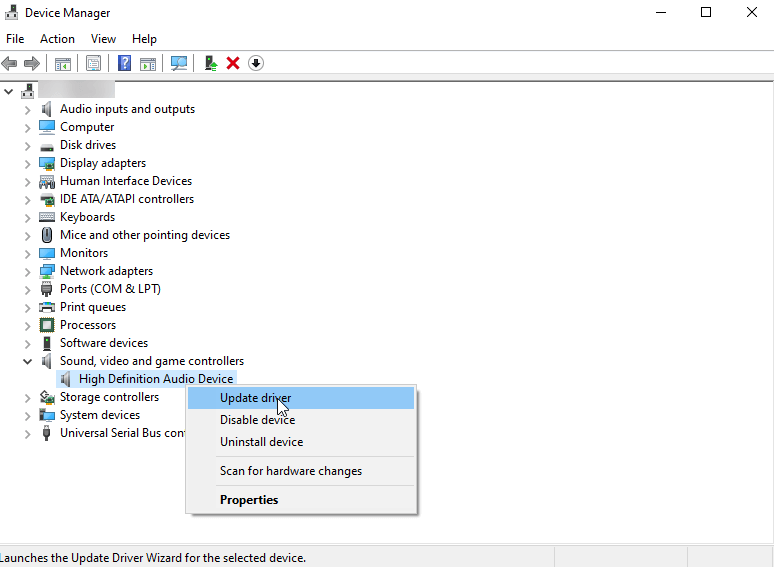
Task: Click the down-arrow Disable device toolbar icon
Action: tap(256, 63)
